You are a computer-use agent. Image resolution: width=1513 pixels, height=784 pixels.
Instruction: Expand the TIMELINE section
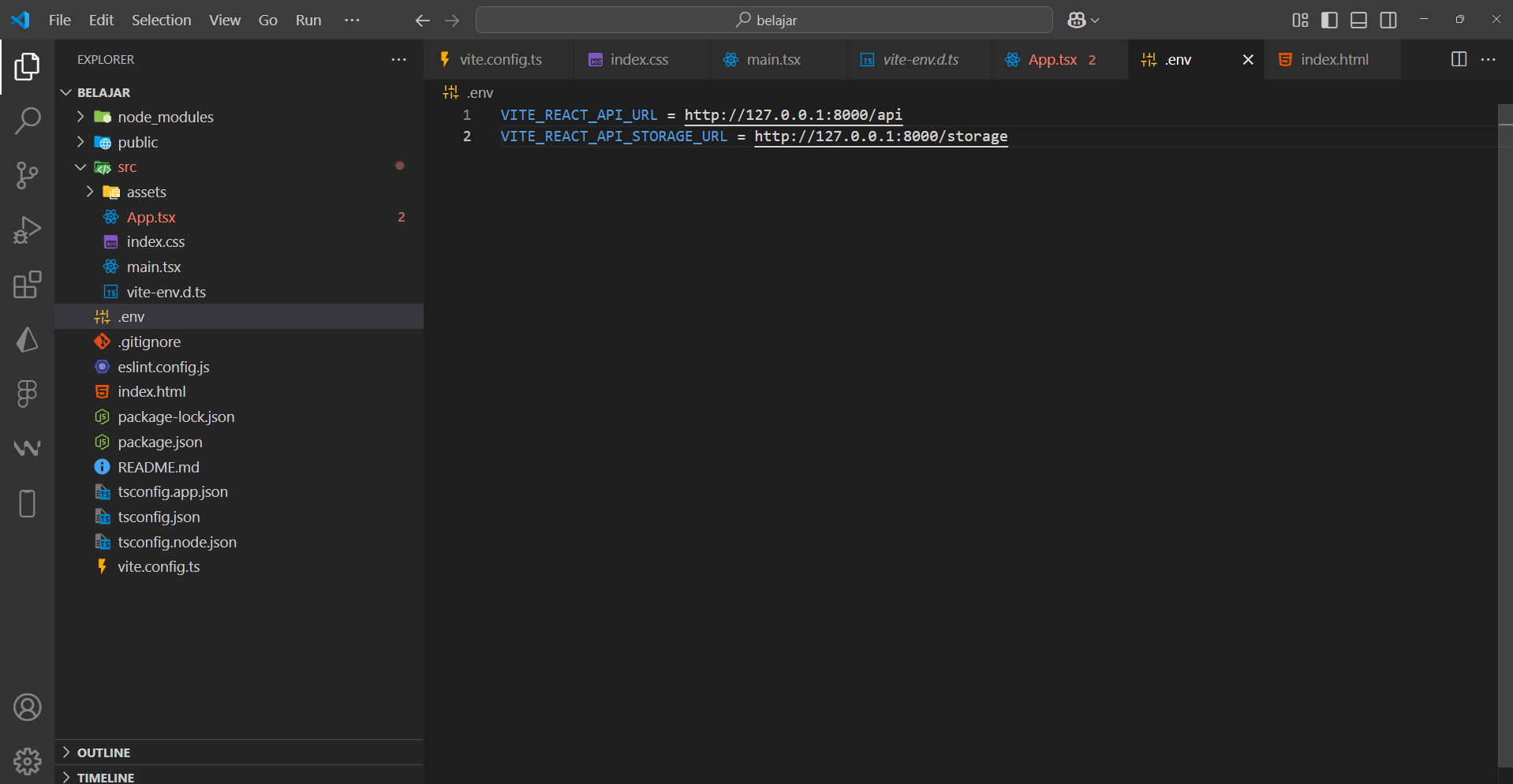(x=239, y=776)
